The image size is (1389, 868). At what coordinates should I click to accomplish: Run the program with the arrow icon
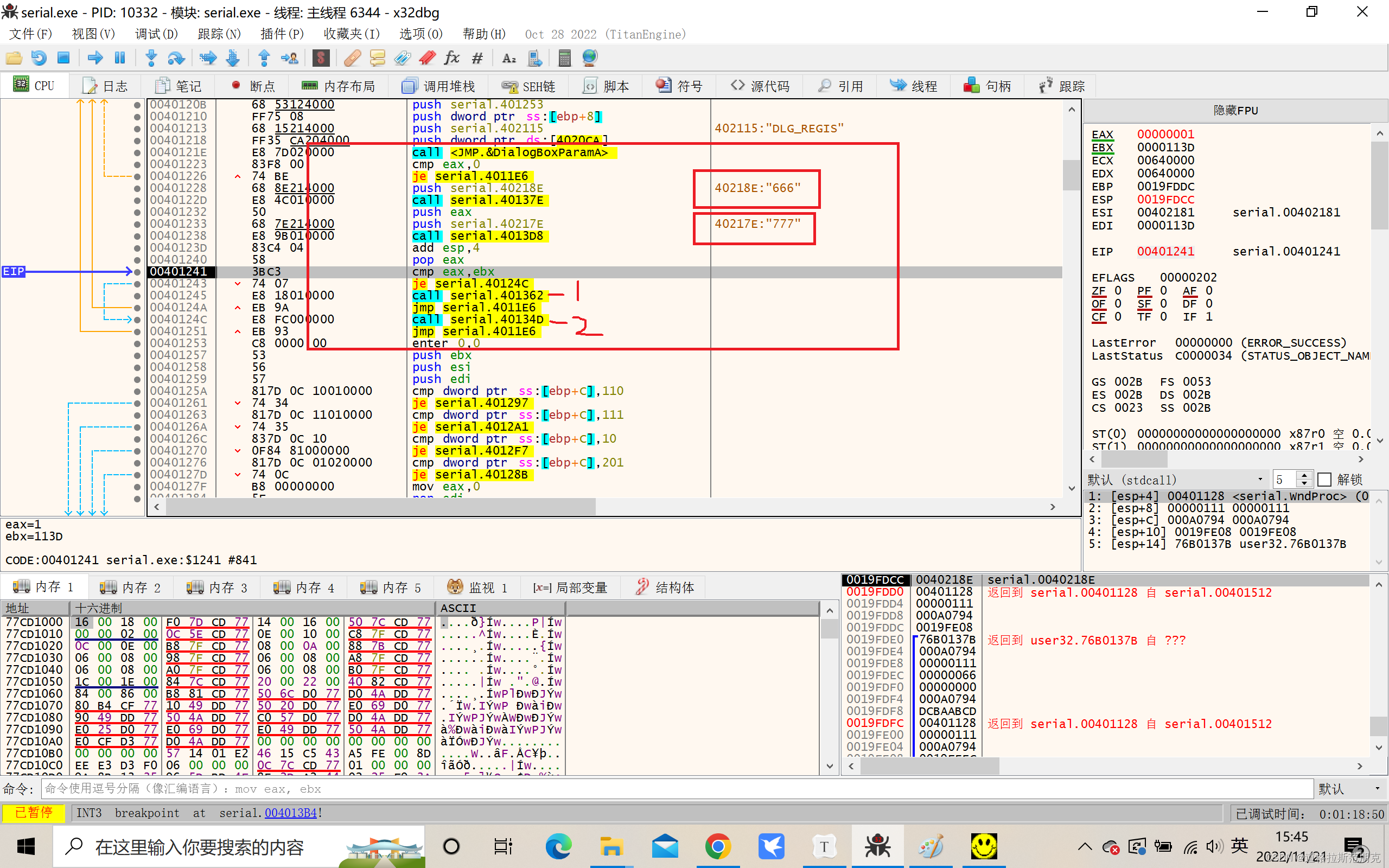coord(95,58)
